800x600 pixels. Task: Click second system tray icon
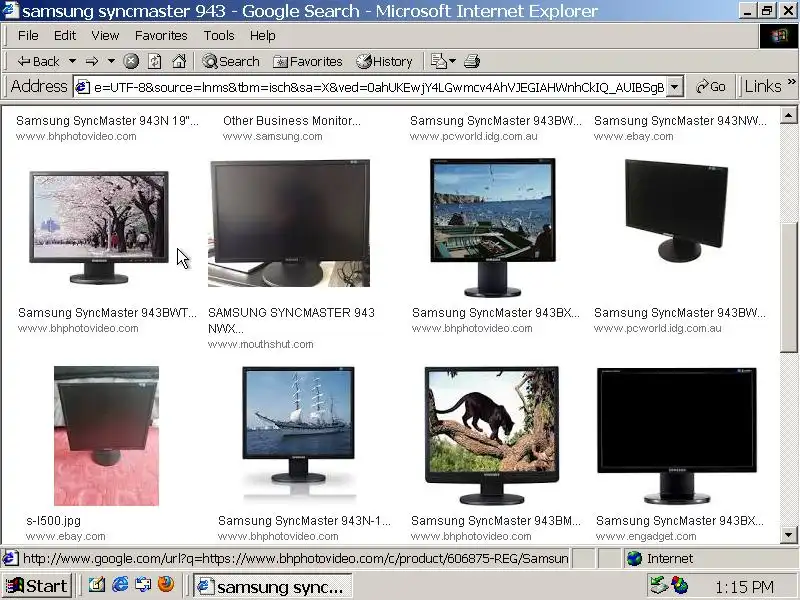click(x=680, y=585)
